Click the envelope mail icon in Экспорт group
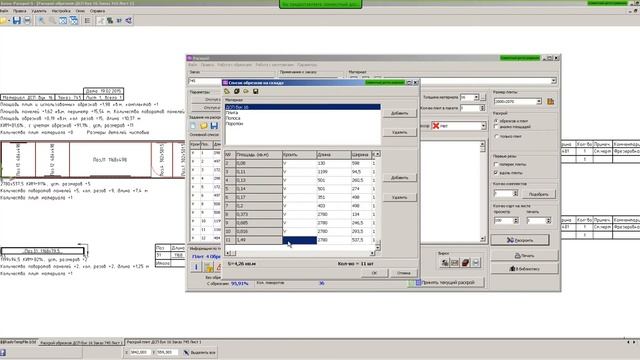The width and height of the screenshot is (640, 360). point(455,263)
